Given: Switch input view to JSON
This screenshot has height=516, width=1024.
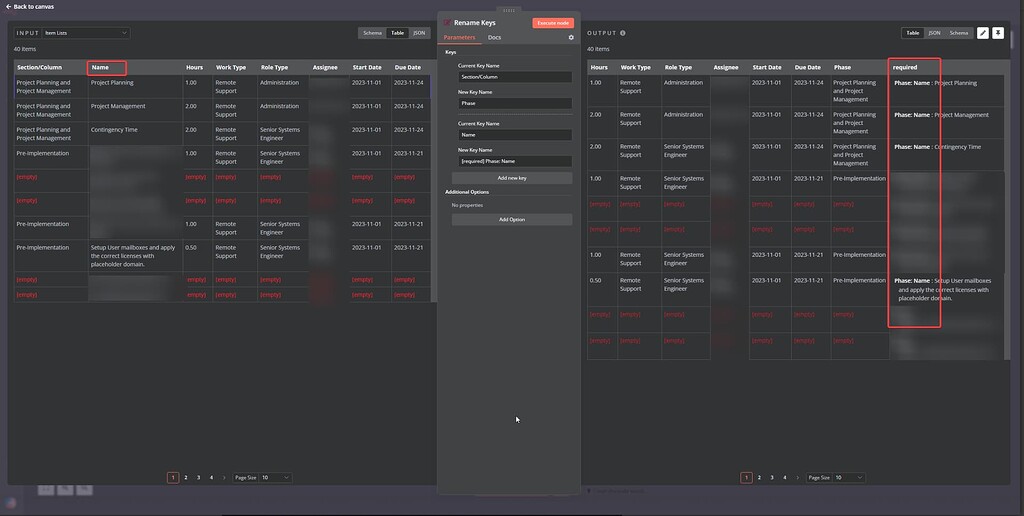Looking at the screenshot, I should 420,33.
